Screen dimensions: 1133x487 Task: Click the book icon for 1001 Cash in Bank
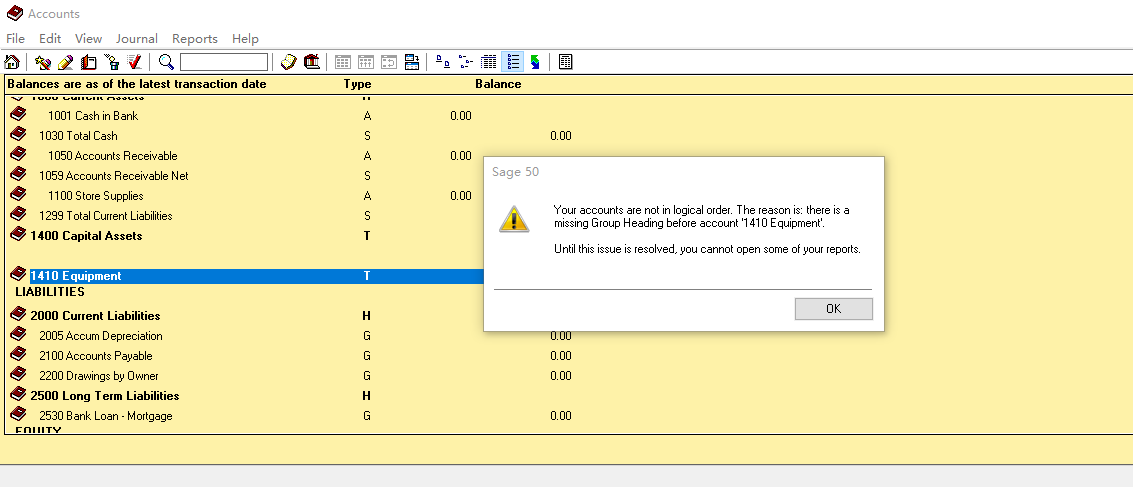18,114
